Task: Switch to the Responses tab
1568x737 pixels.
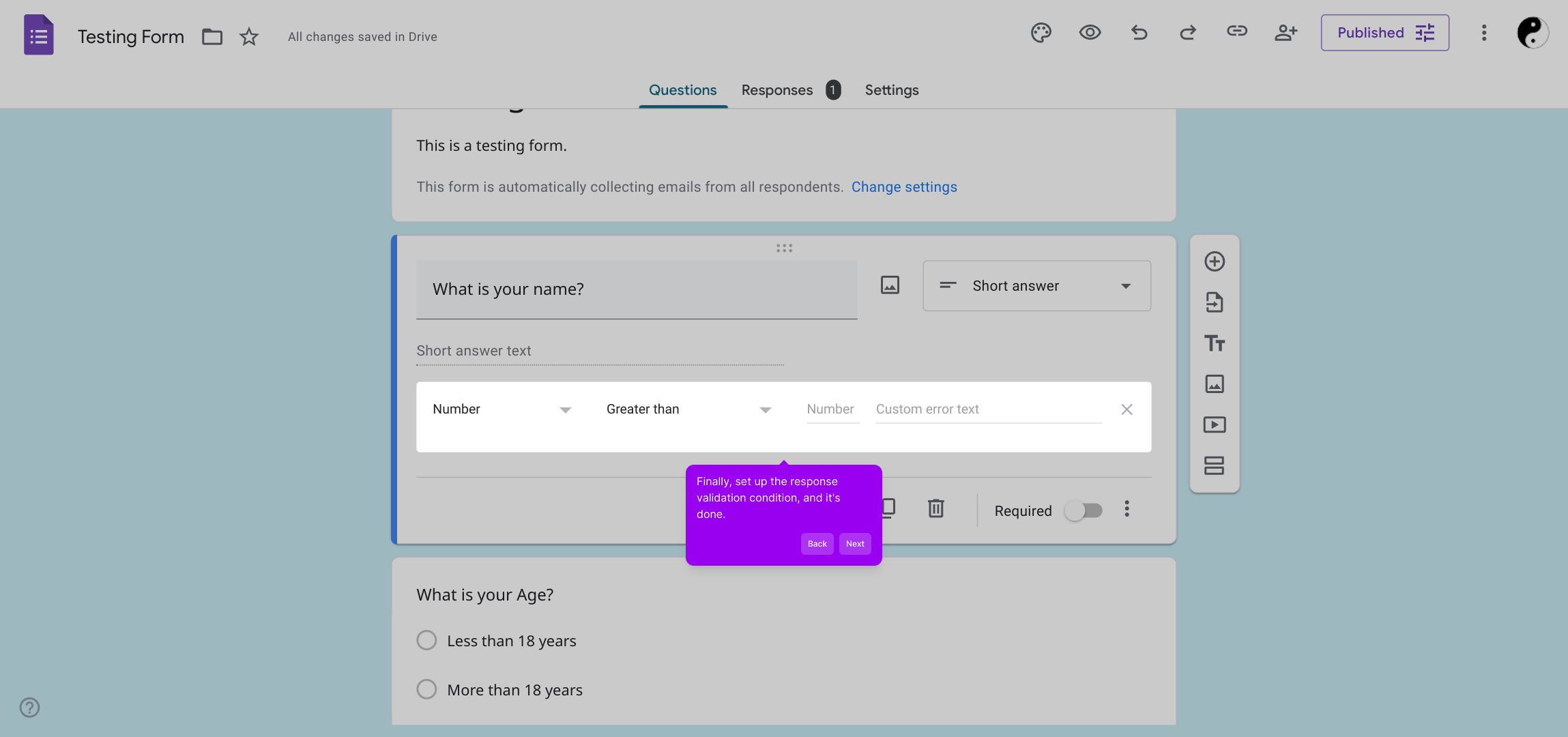Action: click(x=777, y=90)
